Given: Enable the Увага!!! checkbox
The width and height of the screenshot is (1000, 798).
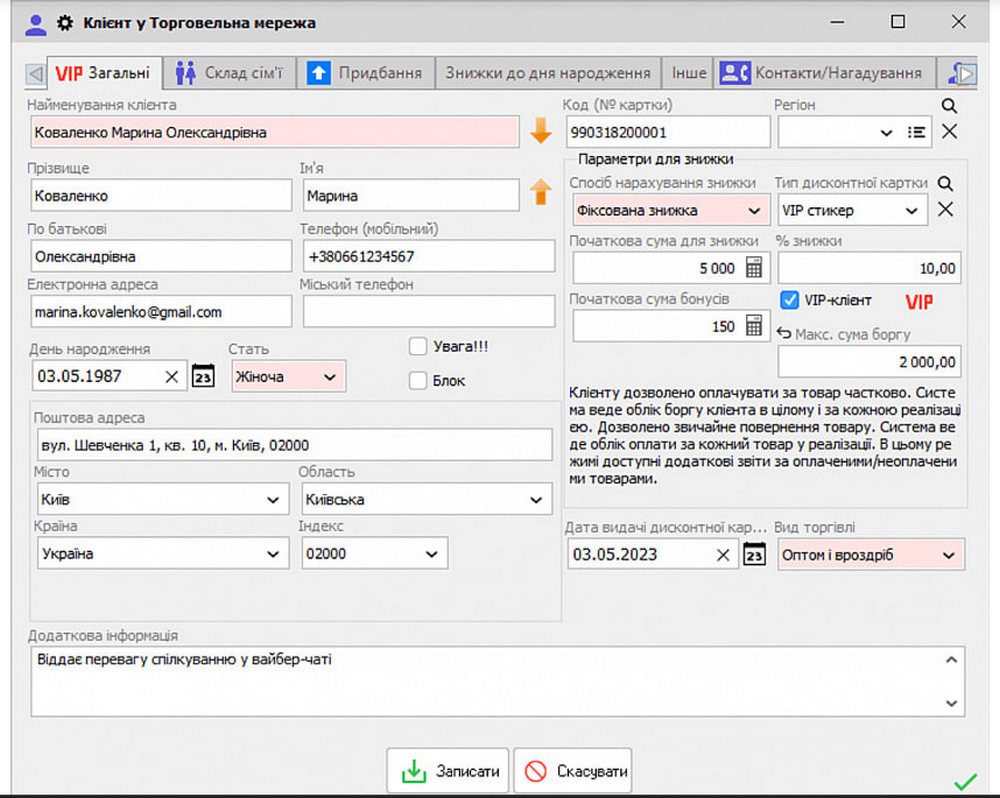Looking at the screenshot, I should [418, 347].
